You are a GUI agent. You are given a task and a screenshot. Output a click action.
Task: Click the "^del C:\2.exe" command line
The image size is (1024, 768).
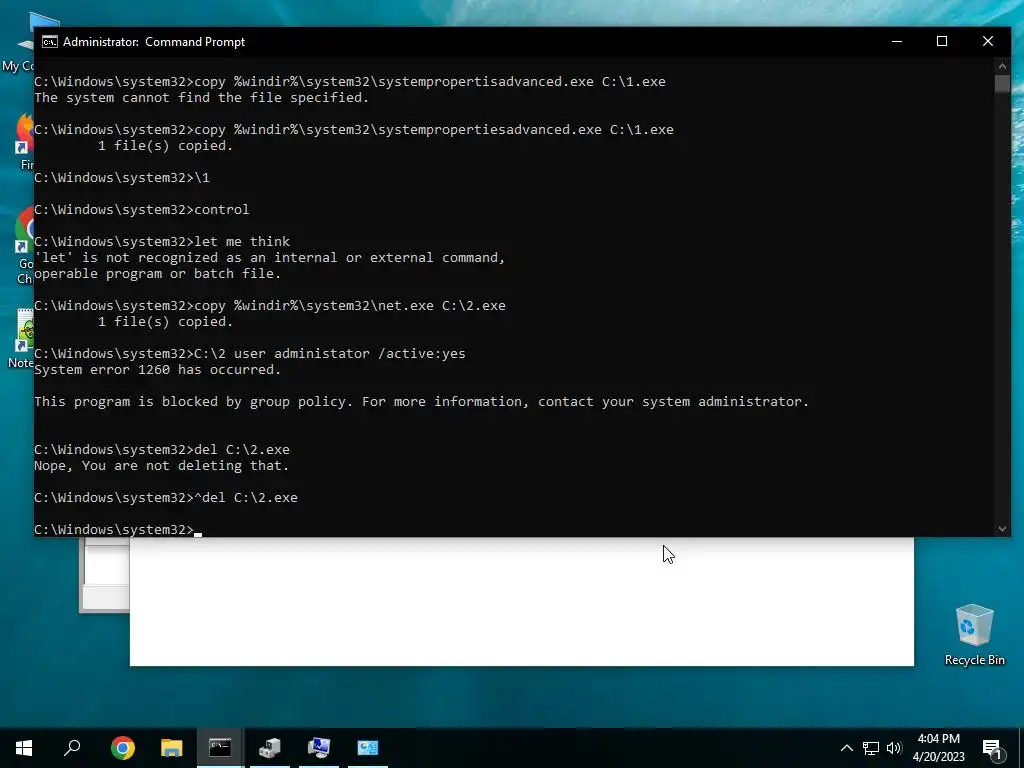(166, 498)
